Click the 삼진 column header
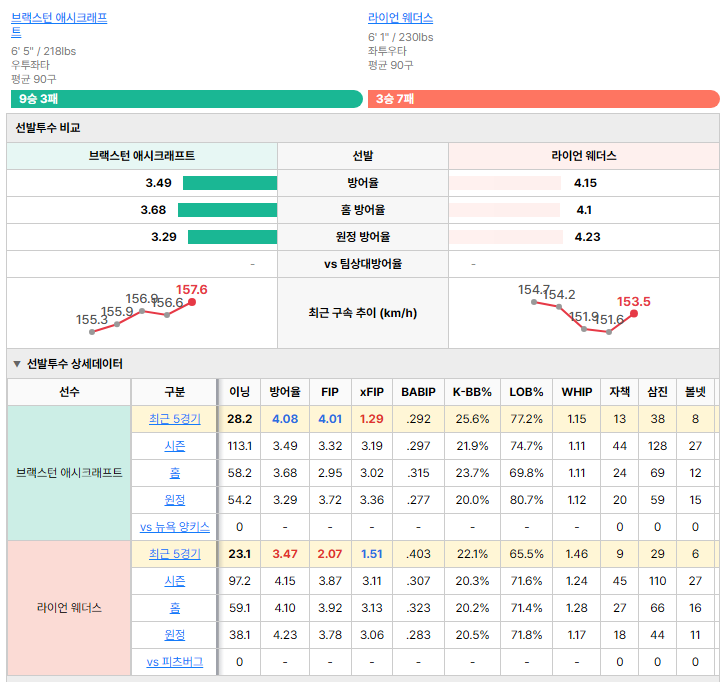 [x=657, y=392]
